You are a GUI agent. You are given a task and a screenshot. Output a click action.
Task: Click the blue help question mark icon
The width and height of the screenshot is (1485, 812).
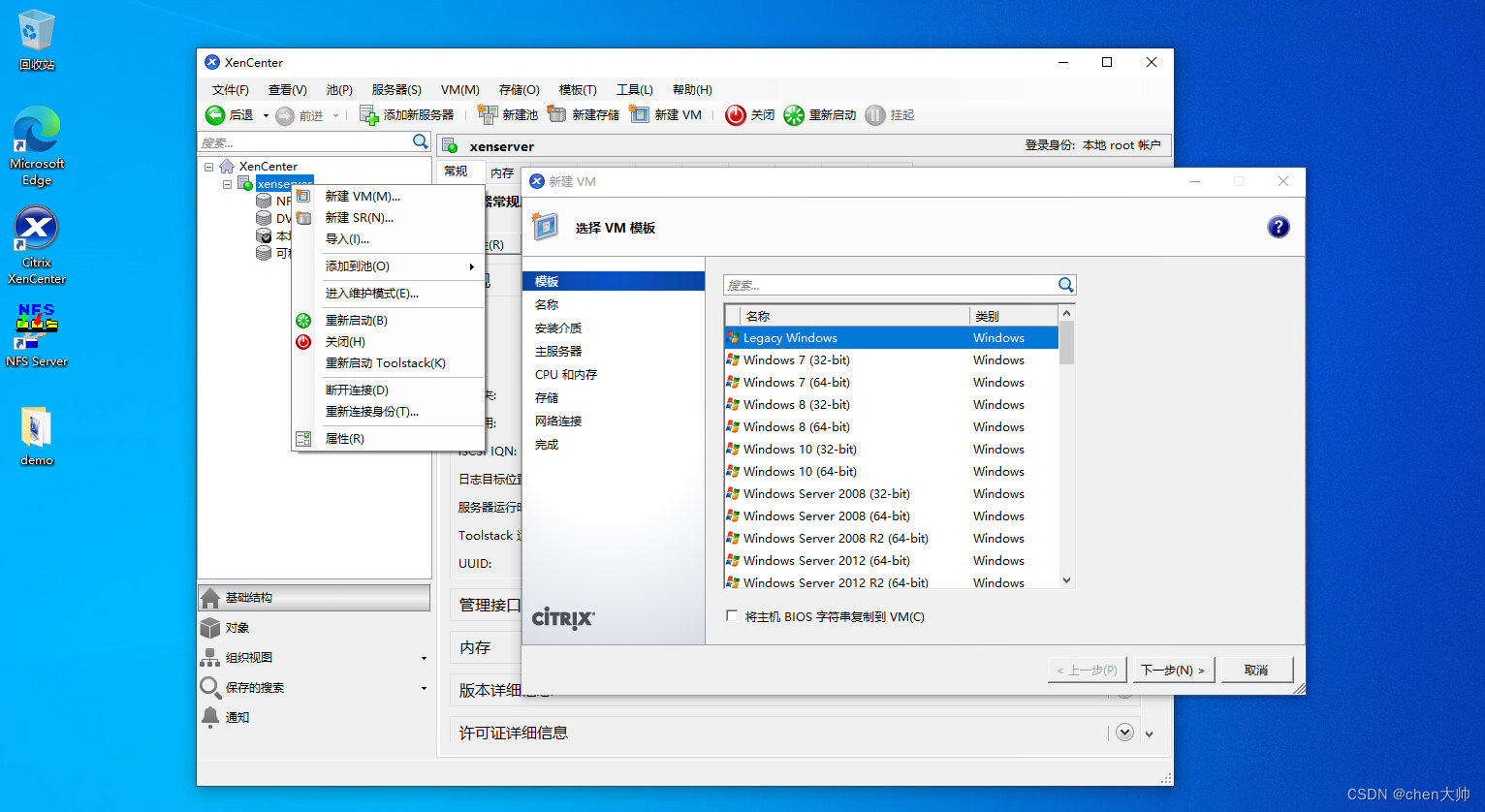tap(1279, 227)
